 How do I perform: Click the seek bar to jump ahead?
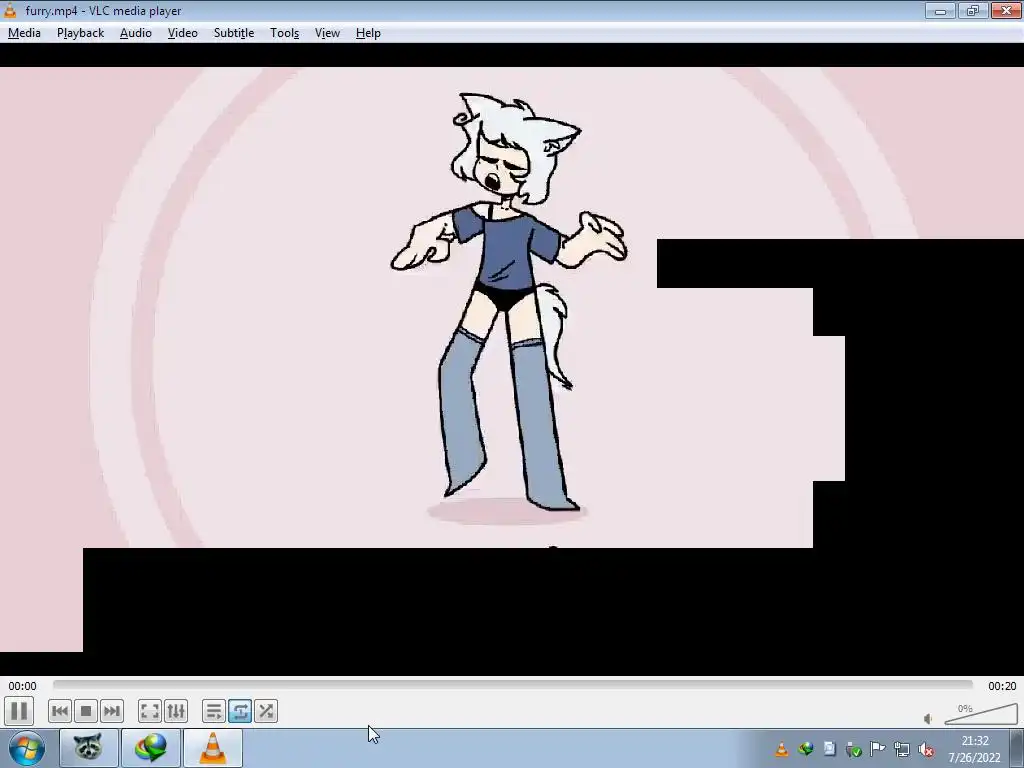(x=513, y=684)
